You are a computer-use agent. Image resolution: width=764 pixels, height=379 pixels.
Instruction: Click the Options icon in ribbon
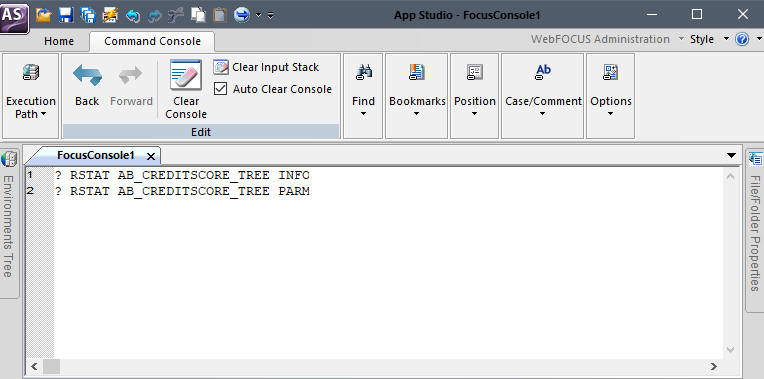pos(611,72)
